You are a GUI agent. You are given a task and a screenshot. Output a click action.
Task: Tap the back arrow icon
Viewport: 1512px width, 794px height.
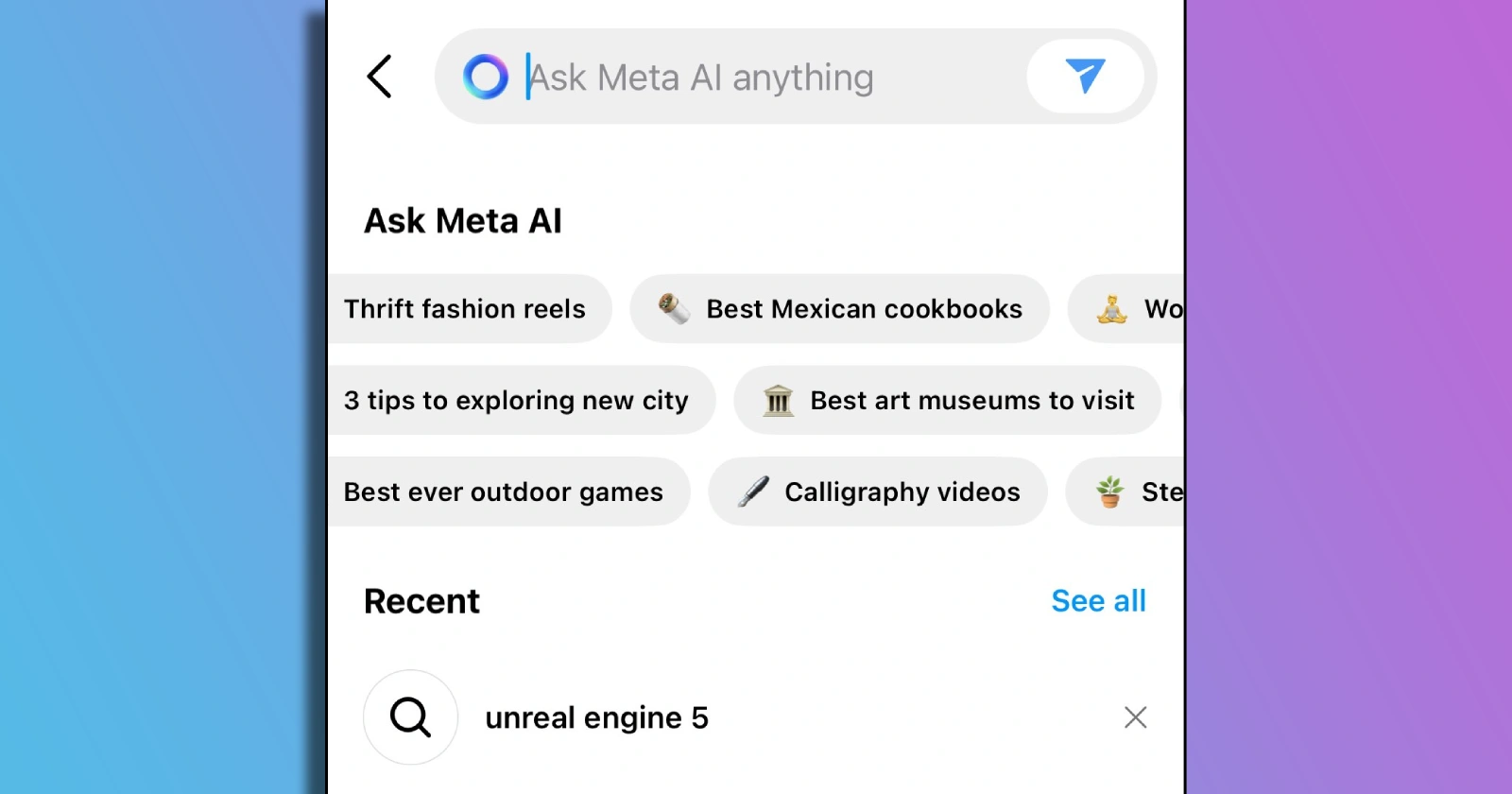tap(380, 77)
